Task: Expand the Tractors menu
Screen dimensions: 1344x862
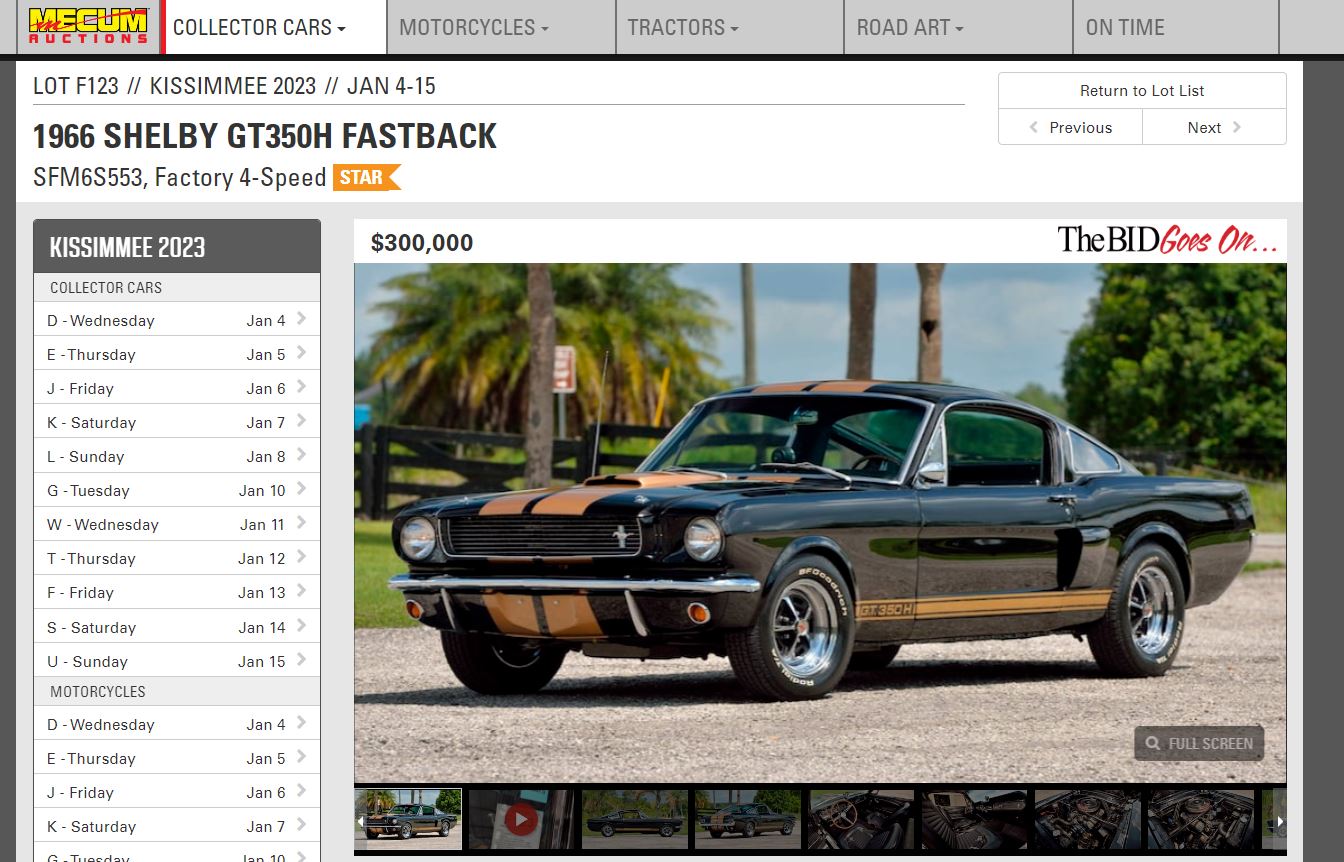Action: click(x=683, y=28)
